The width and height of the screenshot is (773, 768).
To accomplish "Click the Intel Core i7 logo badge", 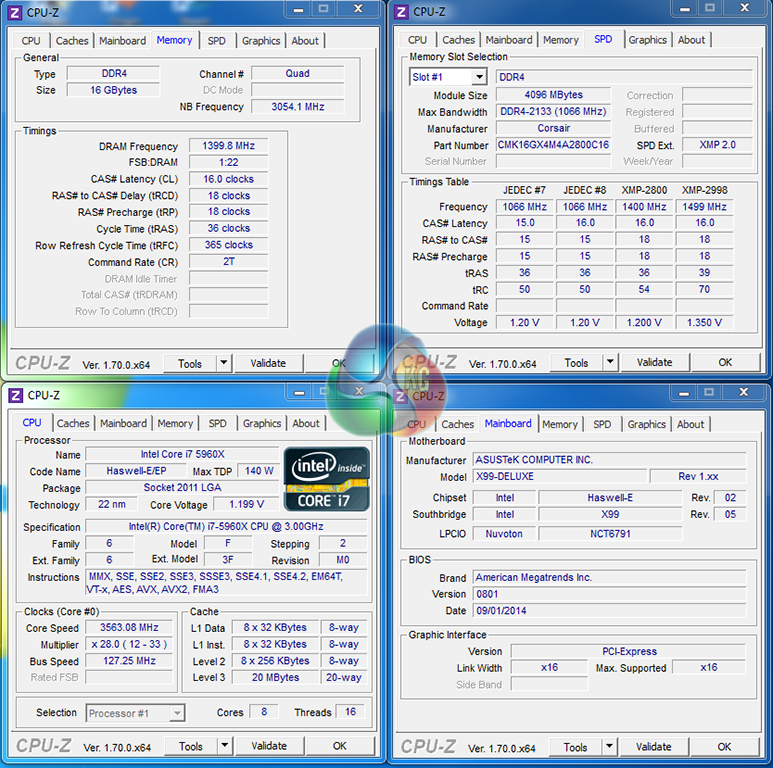I will pos(327,478).
